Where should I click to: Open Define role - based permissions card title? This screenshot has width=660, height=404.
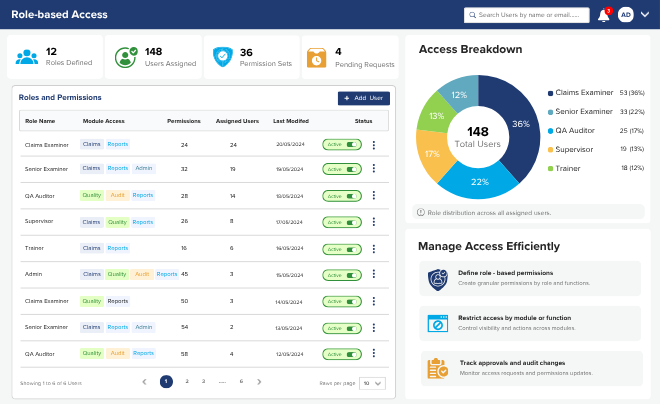tap(506, 273)
